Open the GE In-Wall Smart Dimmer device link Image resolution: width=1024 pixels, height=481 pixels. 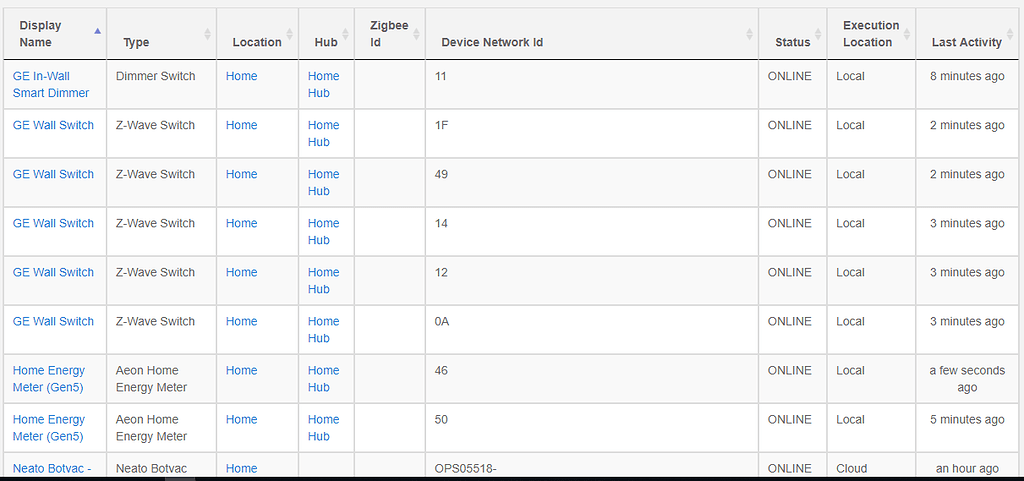51,84
